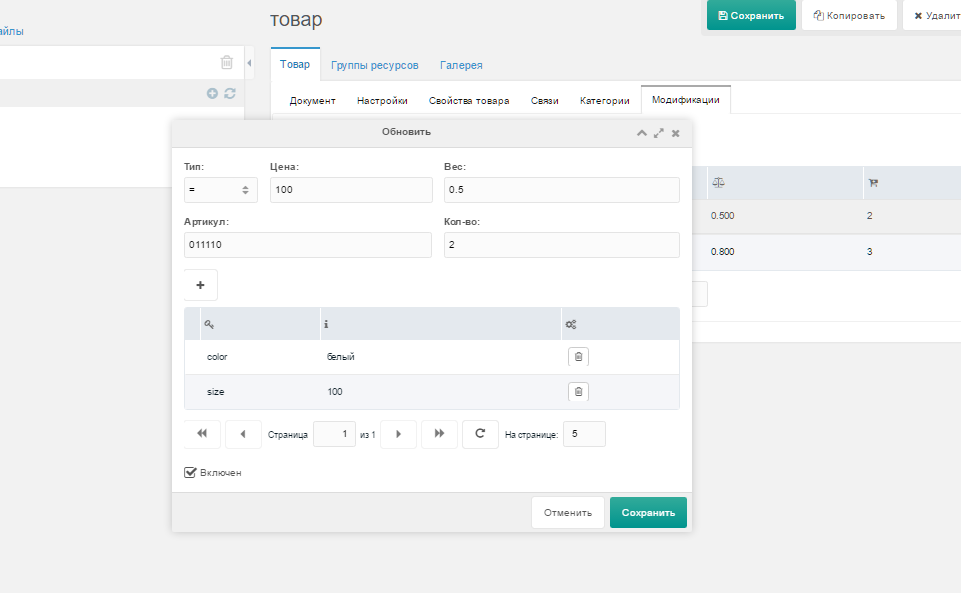Viewport: 961px width, 593px height.
Task: Go to the last page of options
Action: click(x=439, y=434)
